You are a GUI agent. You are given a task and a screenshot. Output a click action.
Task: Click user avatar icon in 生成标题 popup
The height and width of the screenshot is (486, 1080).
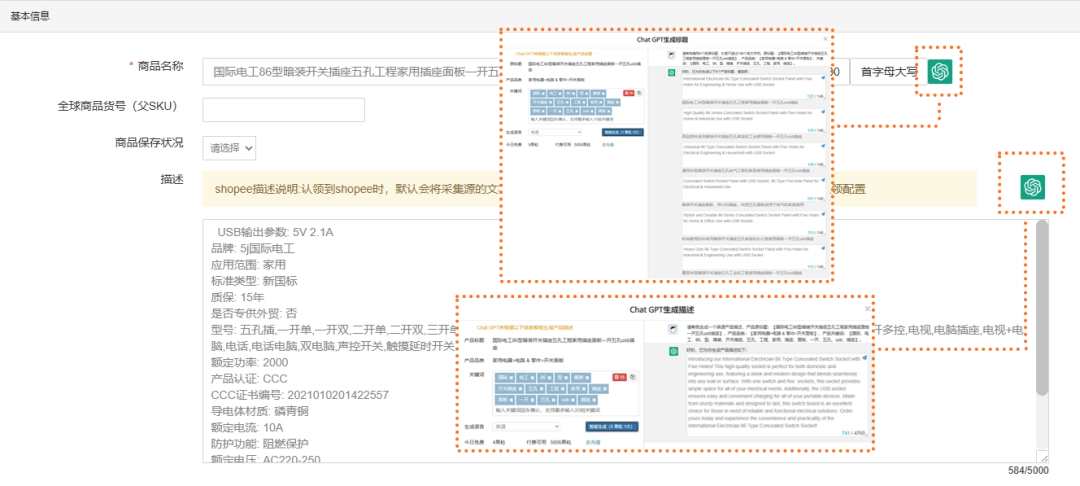(x=672, y=55)
